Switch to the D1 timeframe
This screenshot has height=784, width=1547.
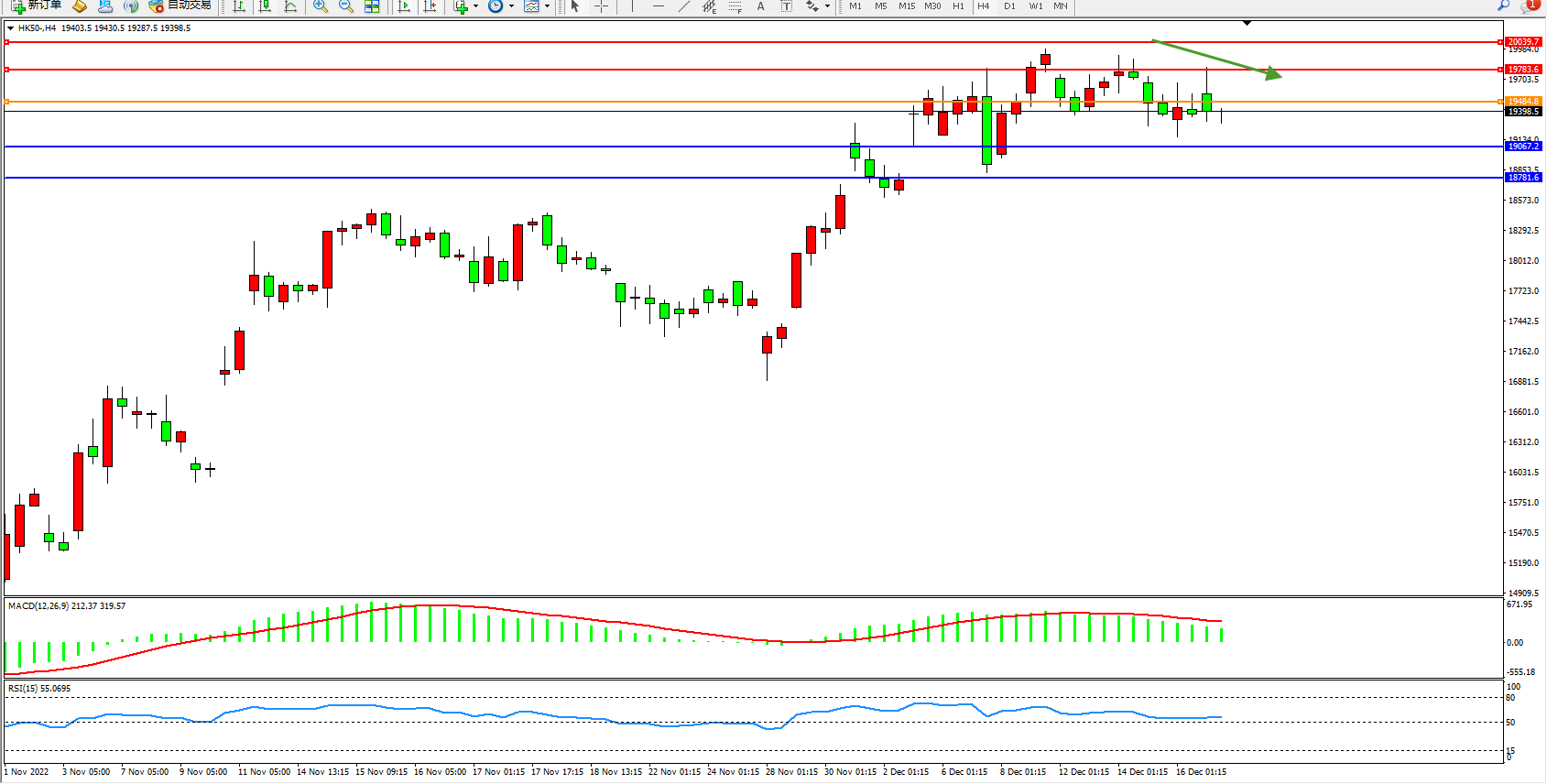(x=1009, y=6)
